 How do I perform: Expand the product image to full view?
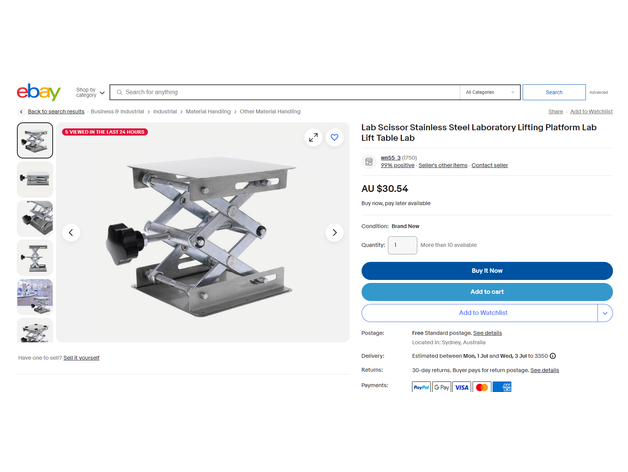coord(313,138)
